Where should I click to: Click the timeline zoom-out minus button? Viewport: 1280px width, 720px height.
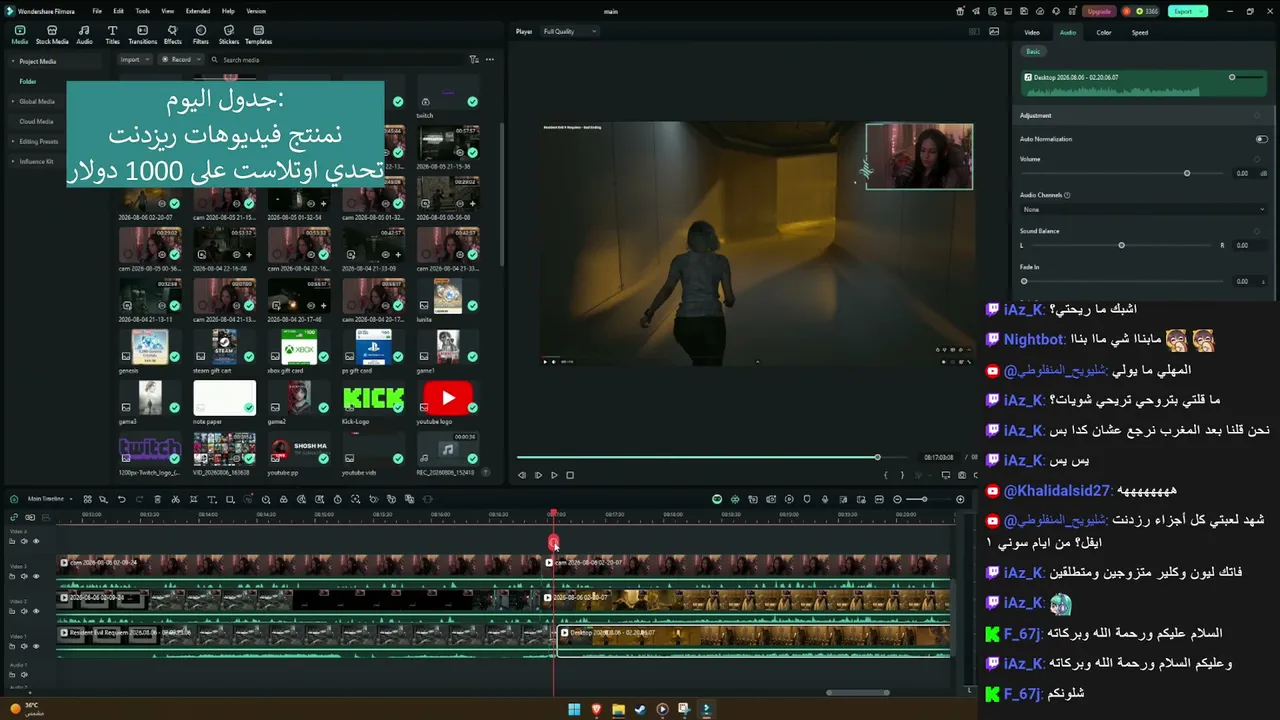click(897, 499)
